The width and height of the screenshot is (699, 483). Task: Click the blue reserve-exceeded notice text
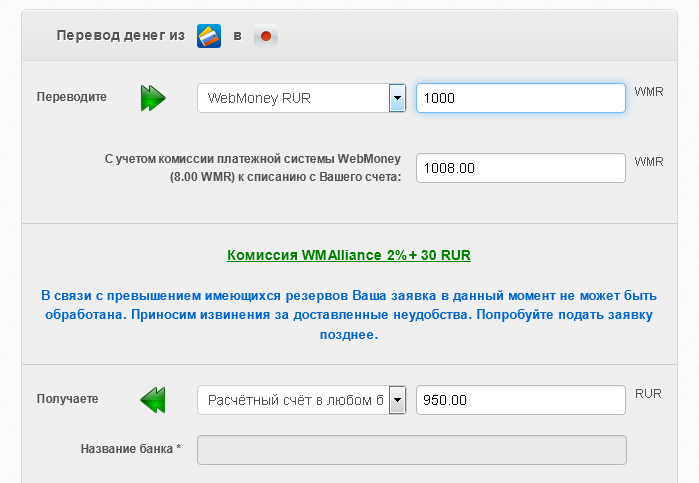[349, 315]
